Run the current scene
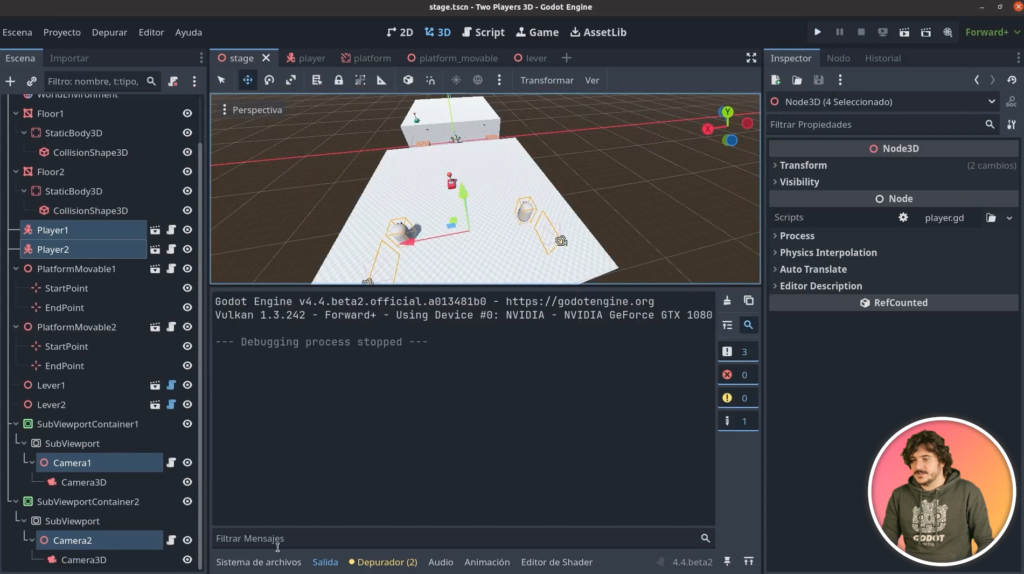The height and width of the screenshot is (574, 1024). point(904,32)
